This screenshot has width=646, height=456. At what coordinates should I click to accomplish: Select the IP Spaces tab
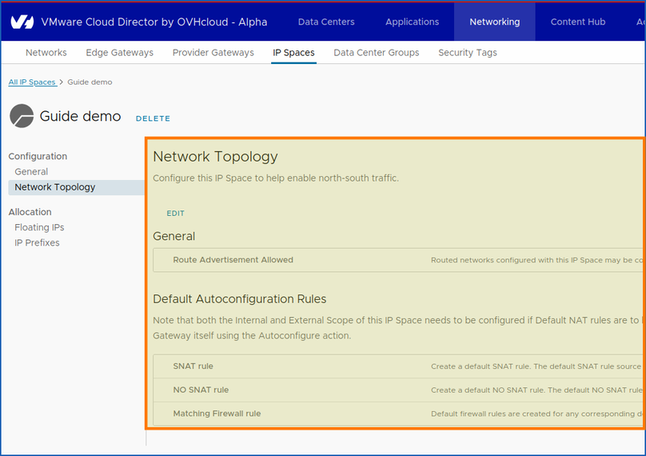point(293,53)
